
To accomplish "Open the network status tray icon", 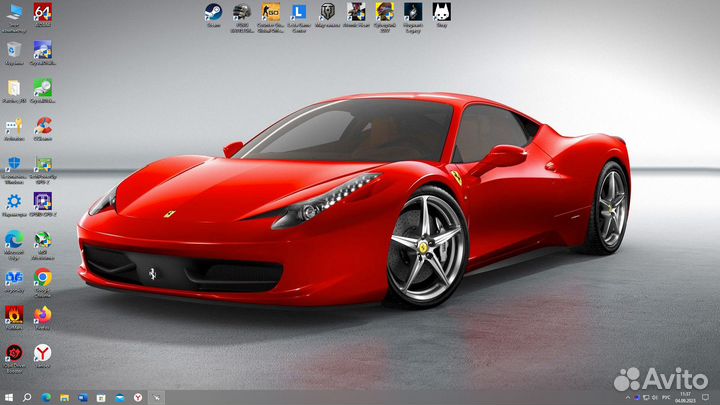I will (646, 398).
